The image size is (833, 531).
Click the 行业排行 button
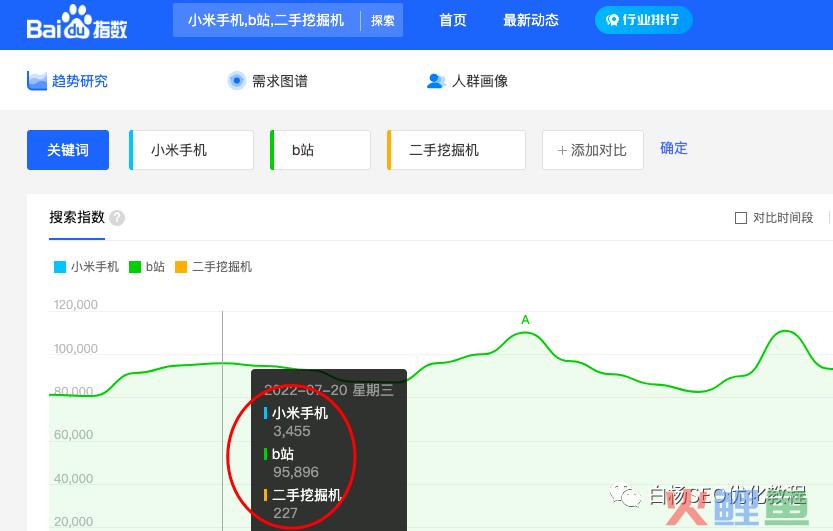[643, 20]
